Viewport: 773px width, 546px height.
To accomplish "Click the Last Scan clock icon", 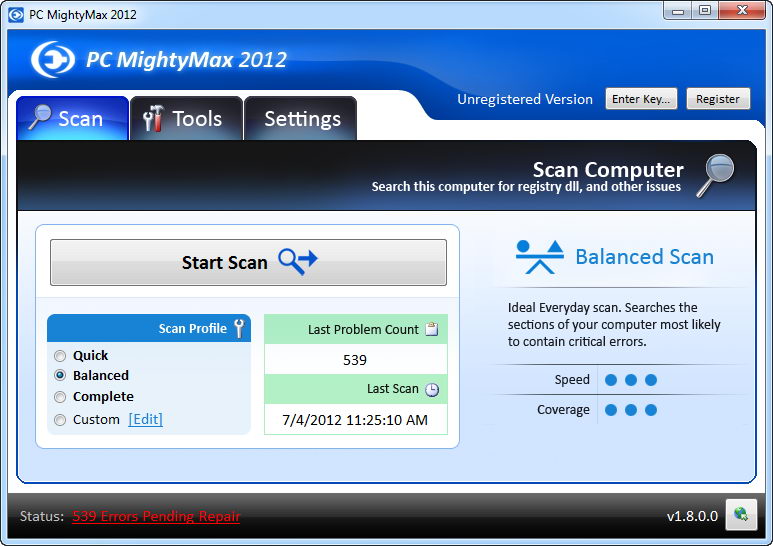I will pyautogui.click(x=432, y=390).
